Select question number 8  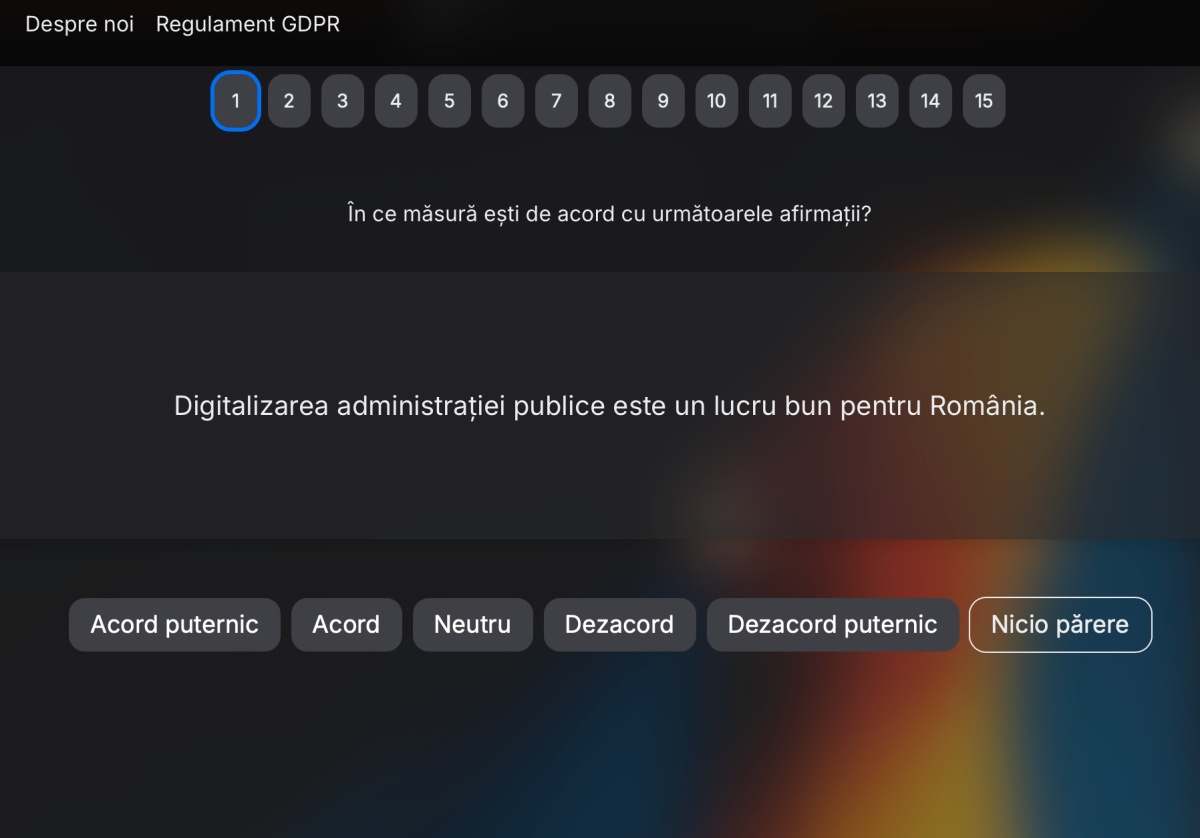coord(610,101)
